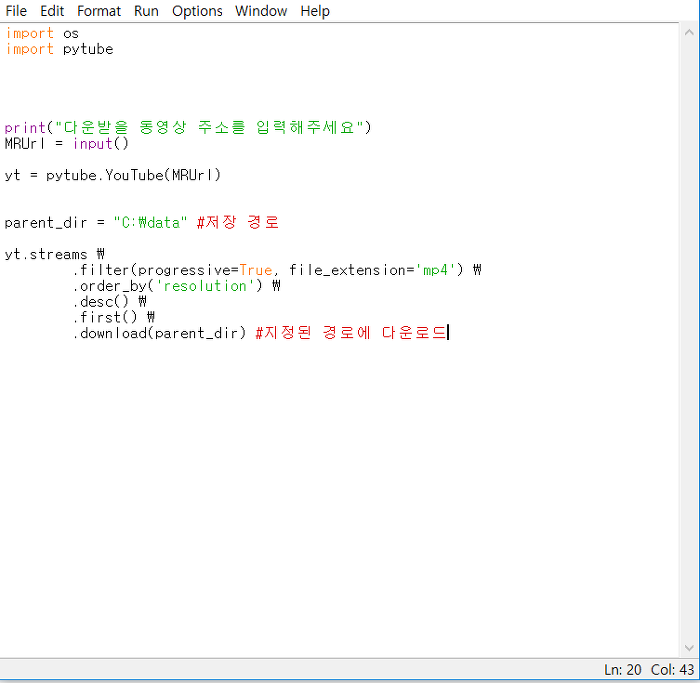Click the scrollbar down arrow
This screenshot has width=700, height=683.
pyautogui.click(x=689, y=648)
